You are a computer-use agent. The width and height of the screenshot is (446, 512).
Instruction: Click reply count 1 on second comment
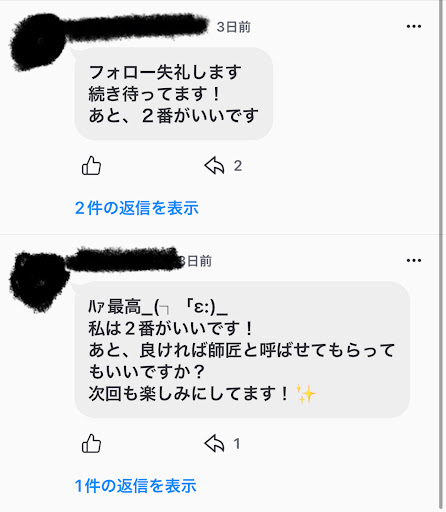[237, 444]
